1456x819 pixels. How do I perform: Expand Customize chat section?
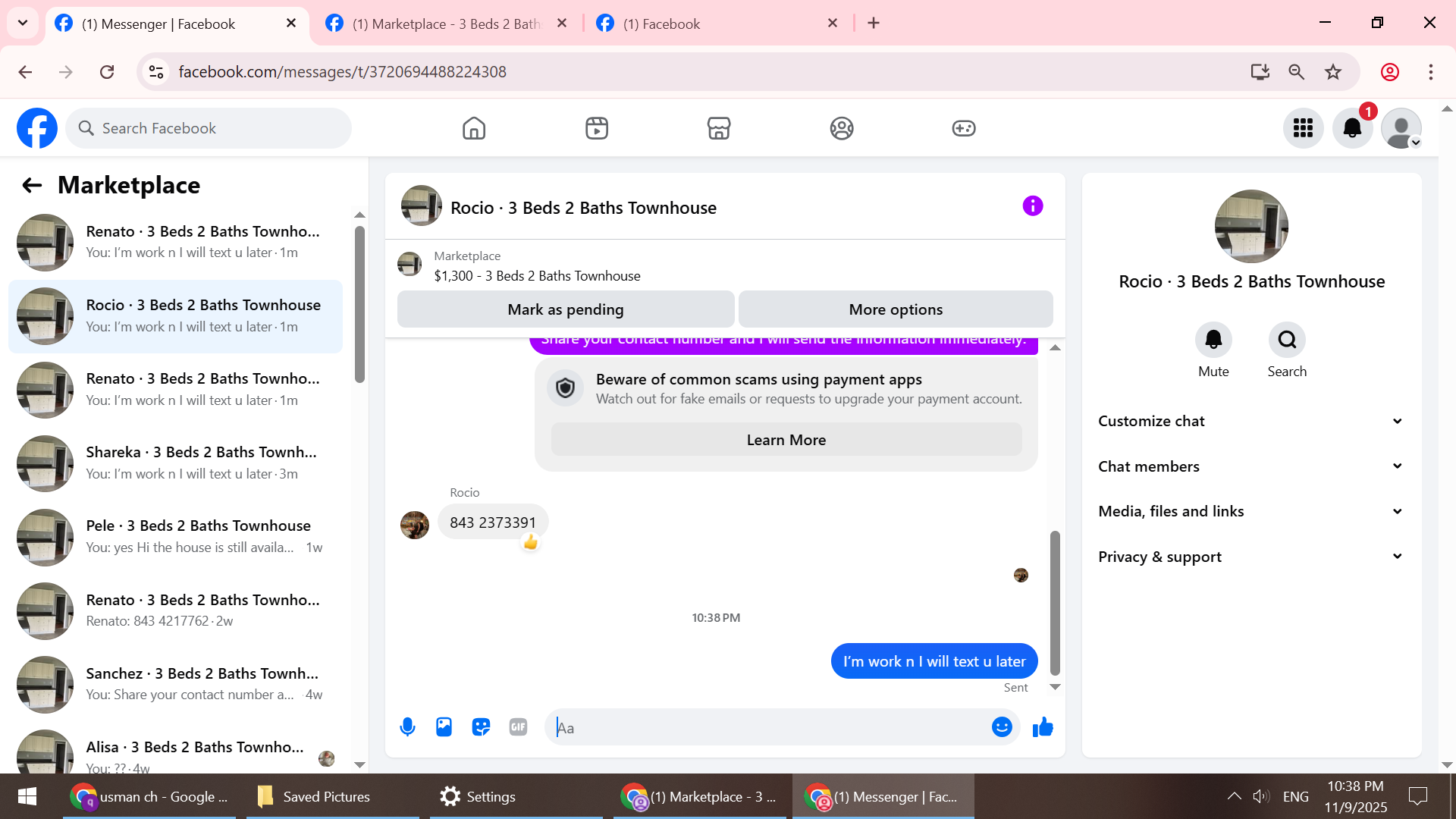(1251, 421)
